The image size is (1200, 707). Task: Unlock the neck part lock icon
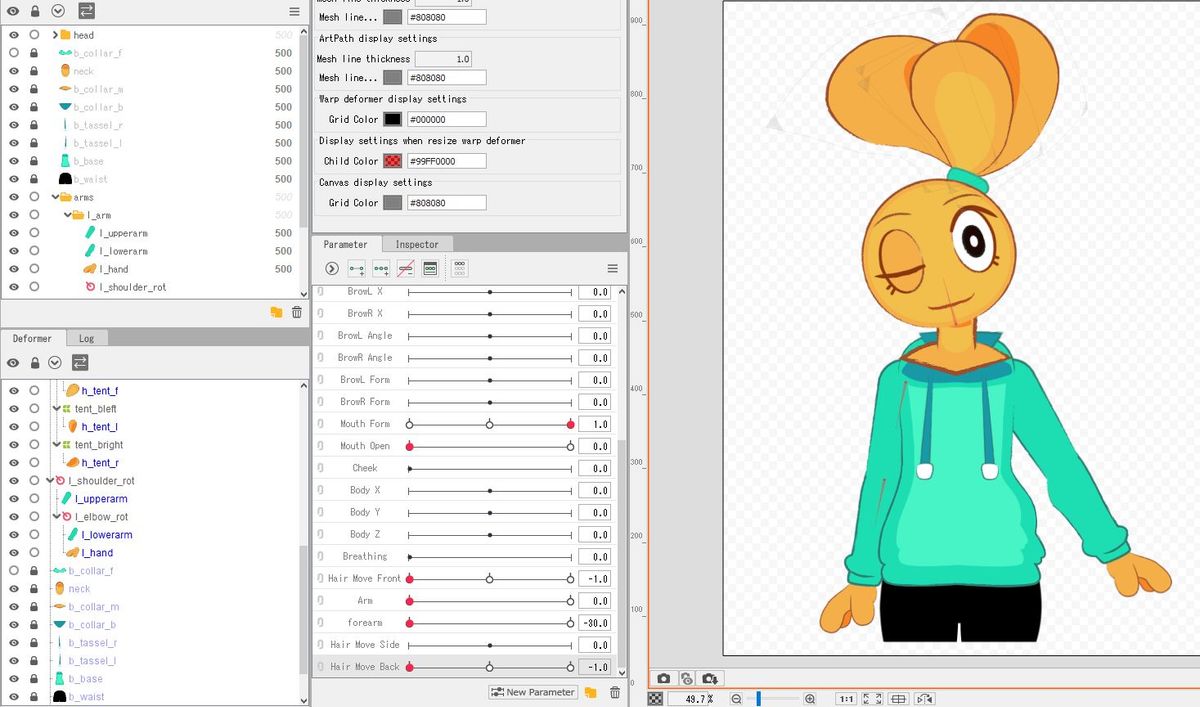pos(34,71)
